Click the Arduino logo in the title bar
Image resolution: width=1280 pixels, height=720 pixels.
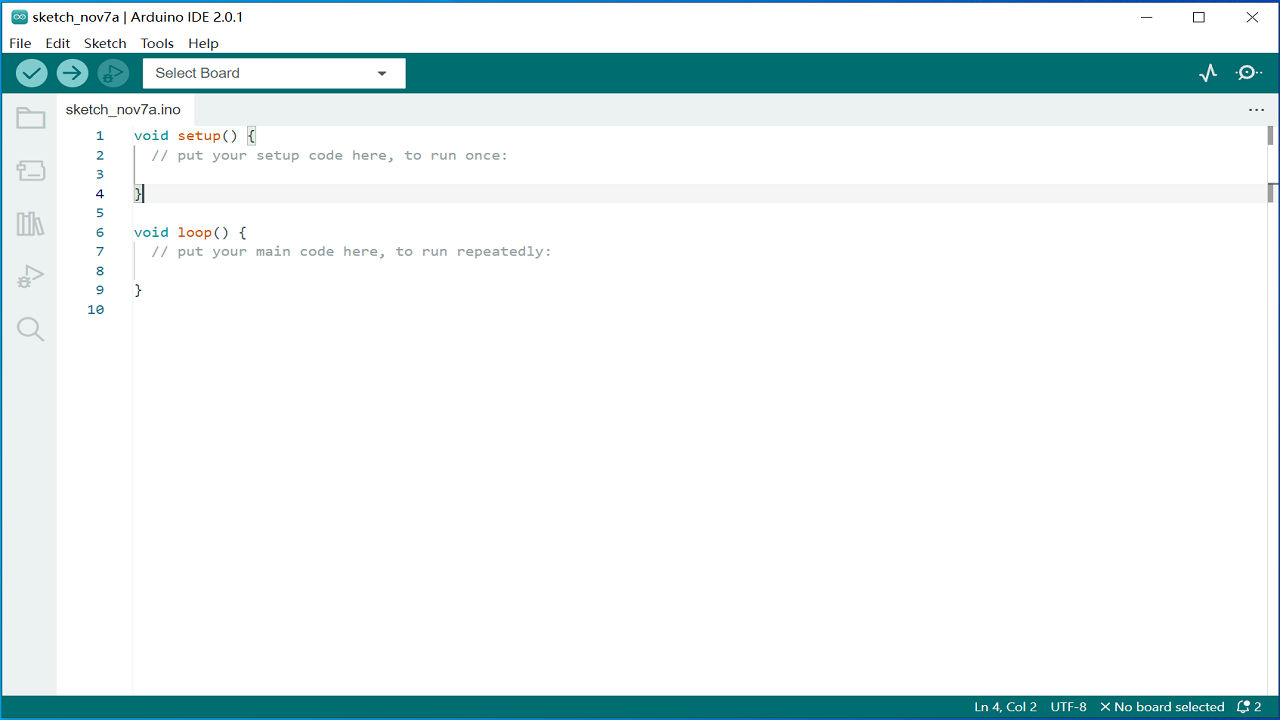pos(19,17)
